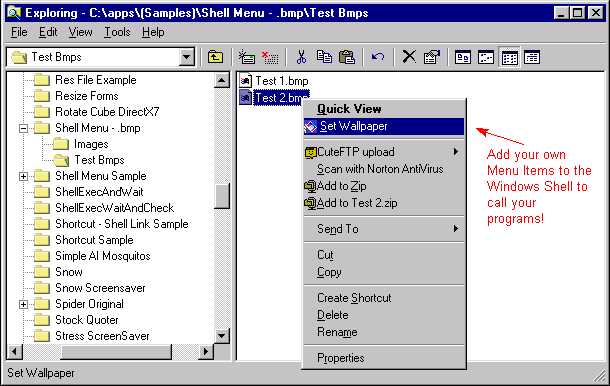The width and height of the screenshot is (610, 386).
Task: Open the CuteFTP upload submenu
Action: [x=384, y=152]
